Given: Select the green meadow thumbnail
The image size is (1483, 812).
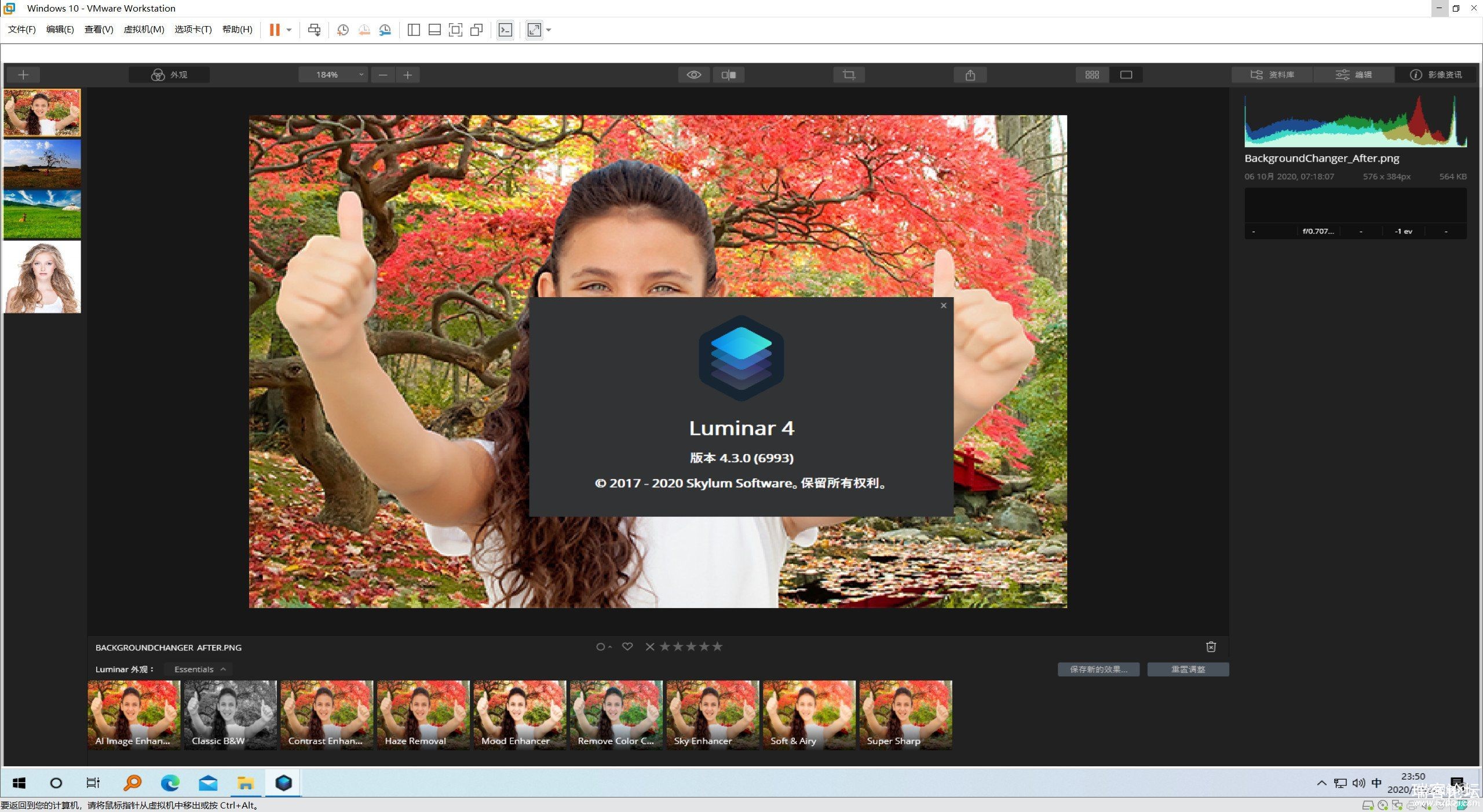Looking at the screenshot, I should click(42, 214).
